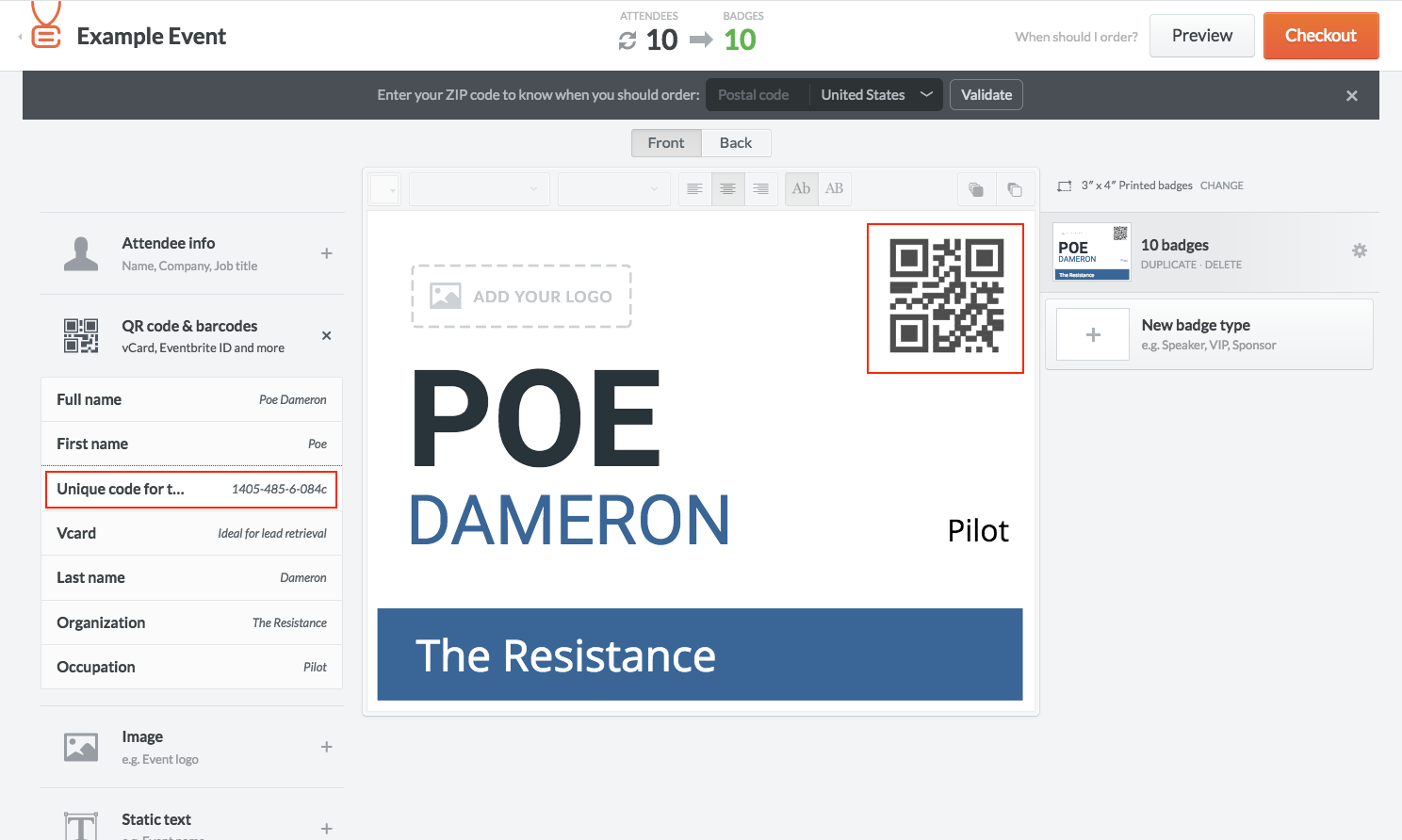Click DELETE badge link
This screenshot has height=840, width=1402.
(1223, 265)
